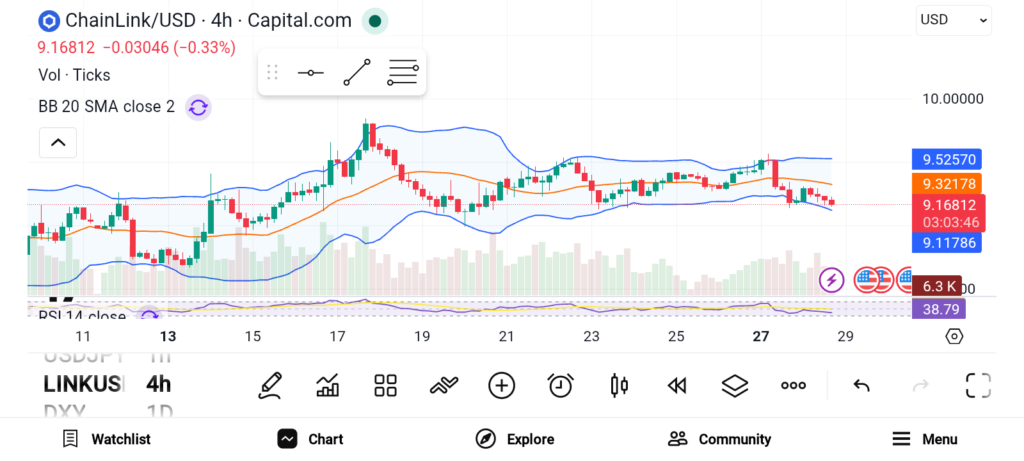Open the alarm clock alert icon

coord(560,385)
